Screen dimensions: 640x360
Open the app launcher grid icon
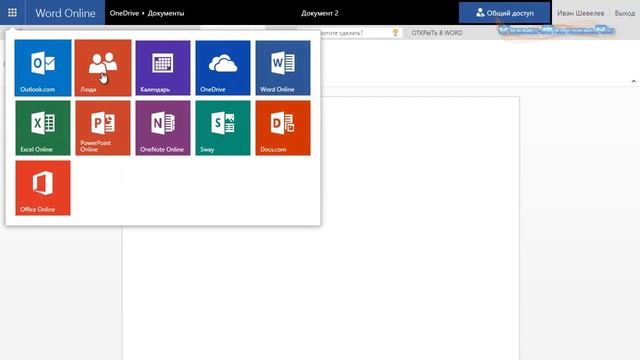click(12, 13)
